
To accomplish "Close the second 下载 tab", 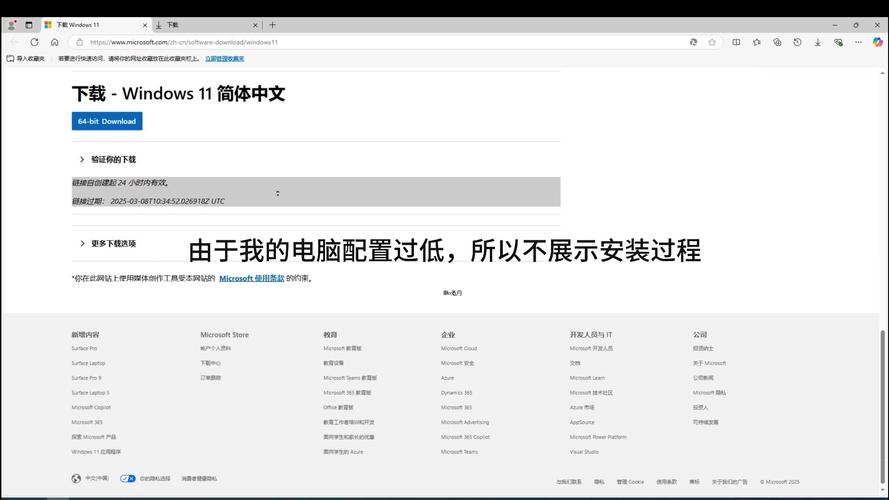I will [x=255, y=25].
